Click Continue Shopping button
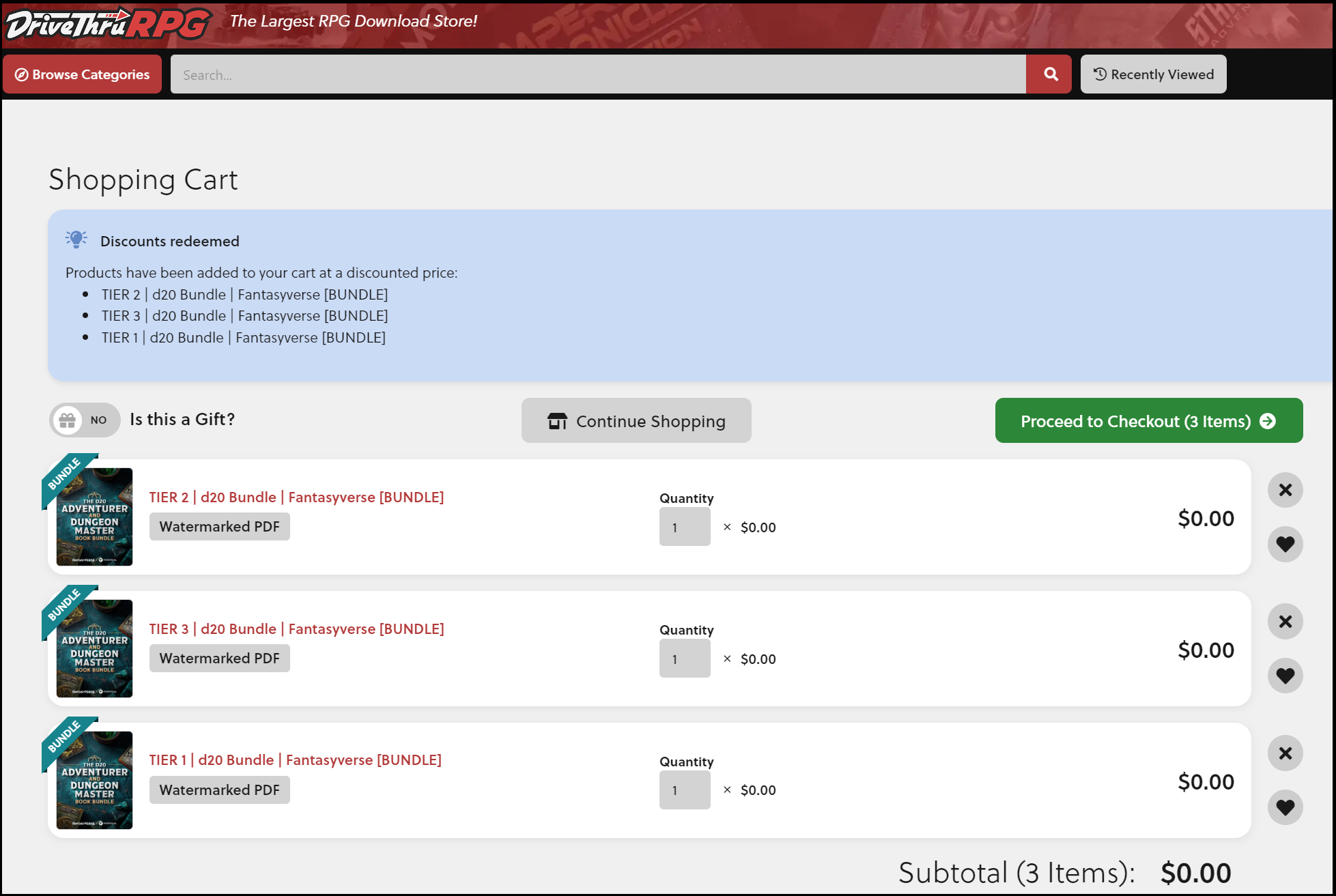 (x=636, y=421)
